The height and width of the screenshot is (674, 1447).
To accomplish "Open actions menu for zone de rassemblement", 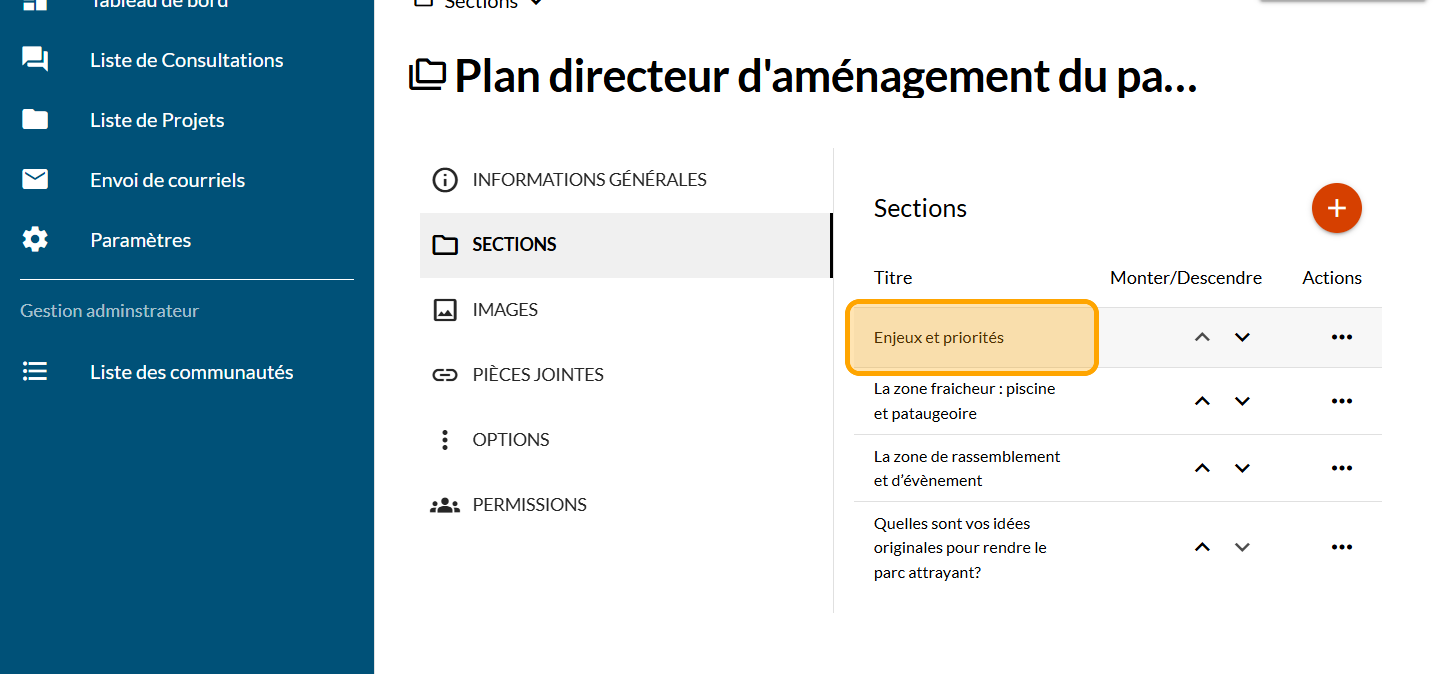I will [x=1341, y=468].
